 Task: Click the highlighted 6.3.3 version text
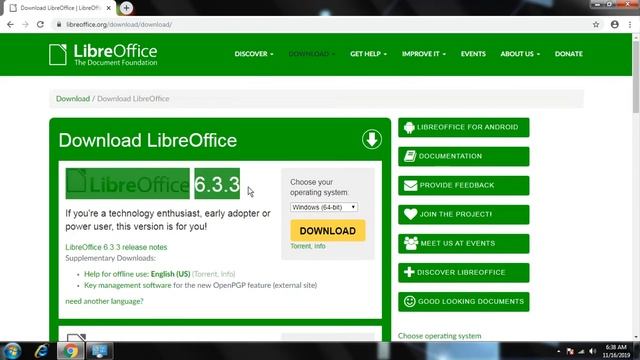217,184
